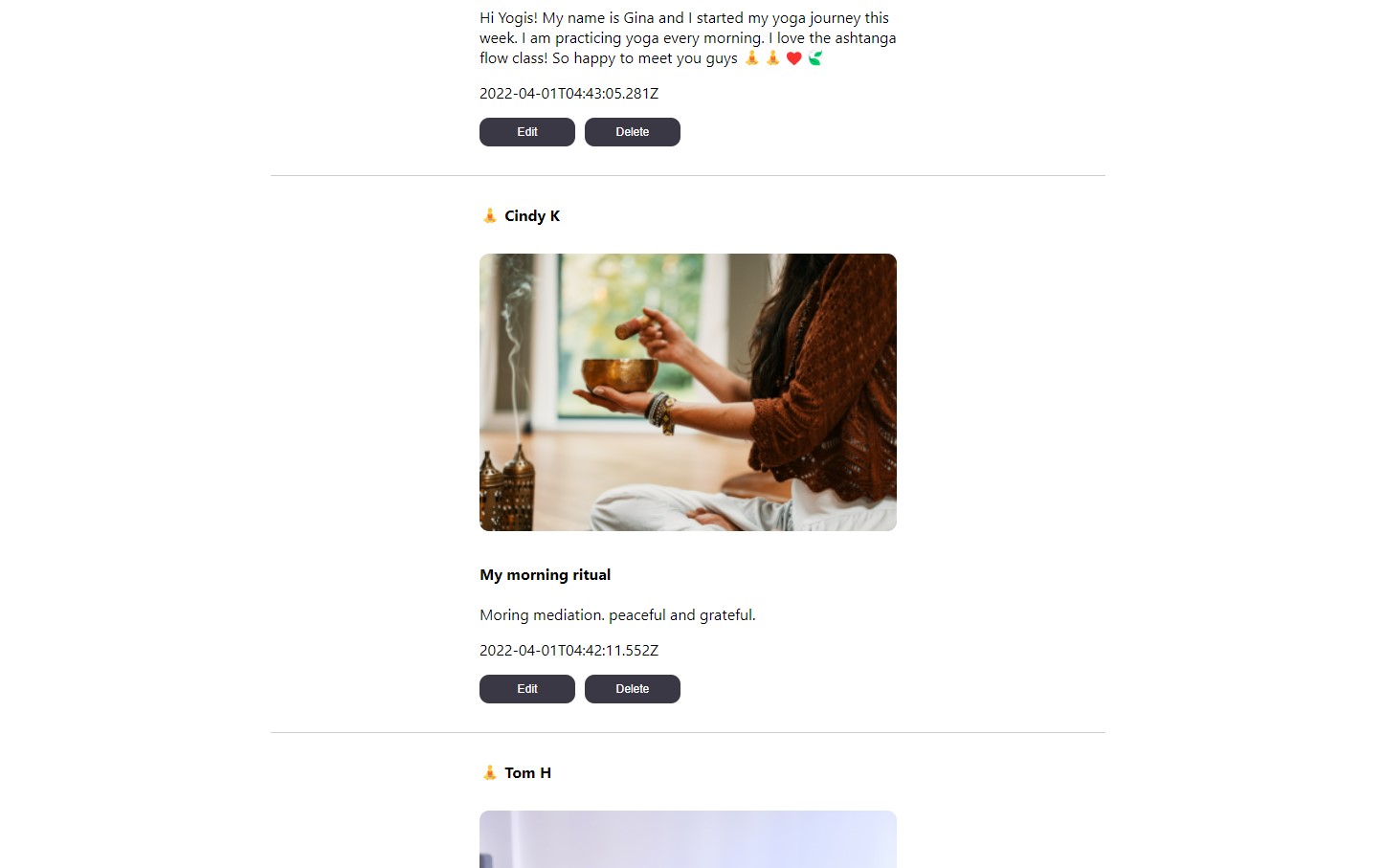
Task: Click the person-in-lotus emoji beside Cindy K
Action: click(490, 216)
